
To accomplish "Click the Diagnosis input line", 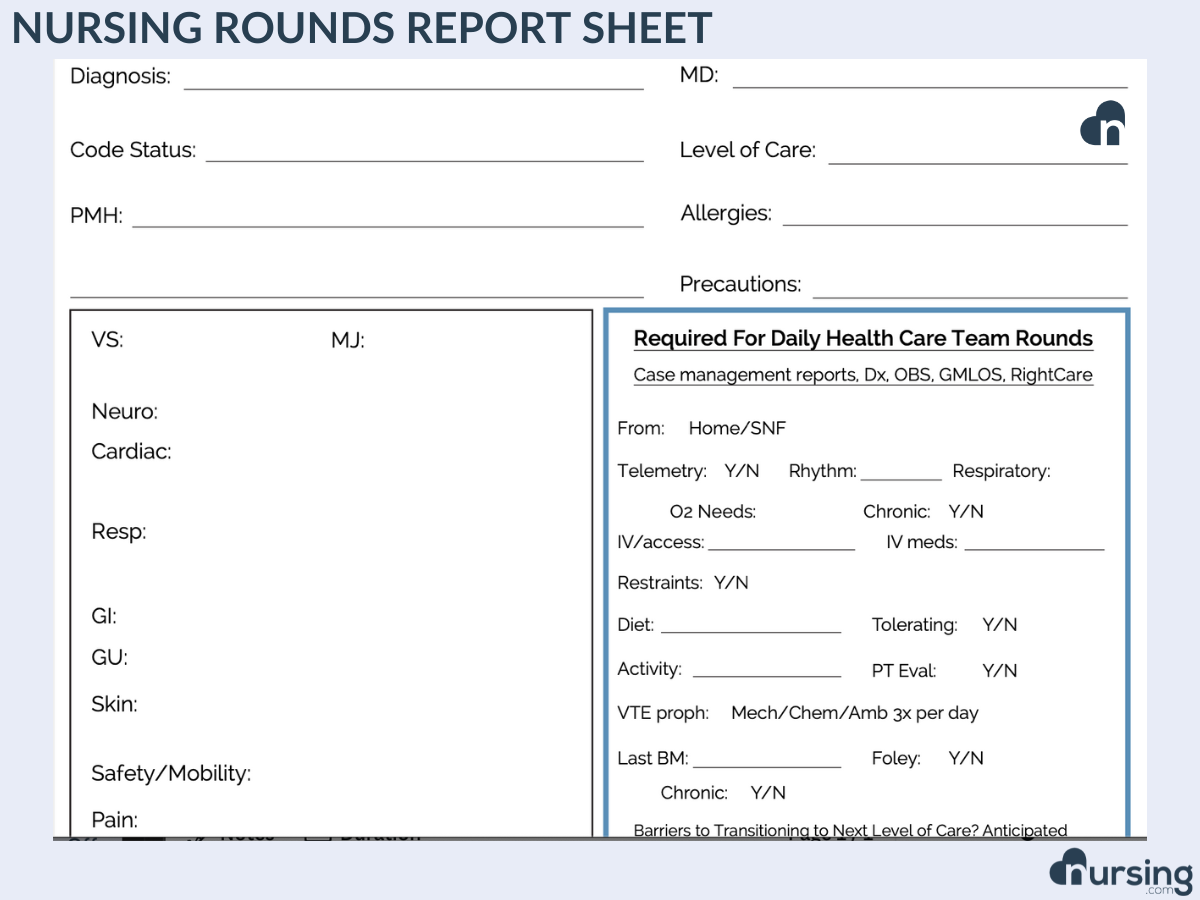I will click(x=412, y=84).
